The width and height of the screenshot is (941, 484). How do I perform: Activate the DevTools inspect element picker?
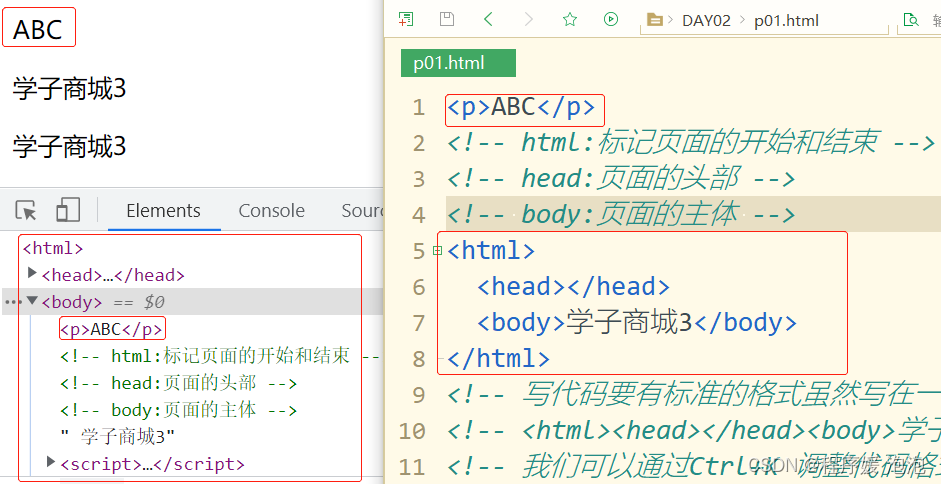pos(26,211)
